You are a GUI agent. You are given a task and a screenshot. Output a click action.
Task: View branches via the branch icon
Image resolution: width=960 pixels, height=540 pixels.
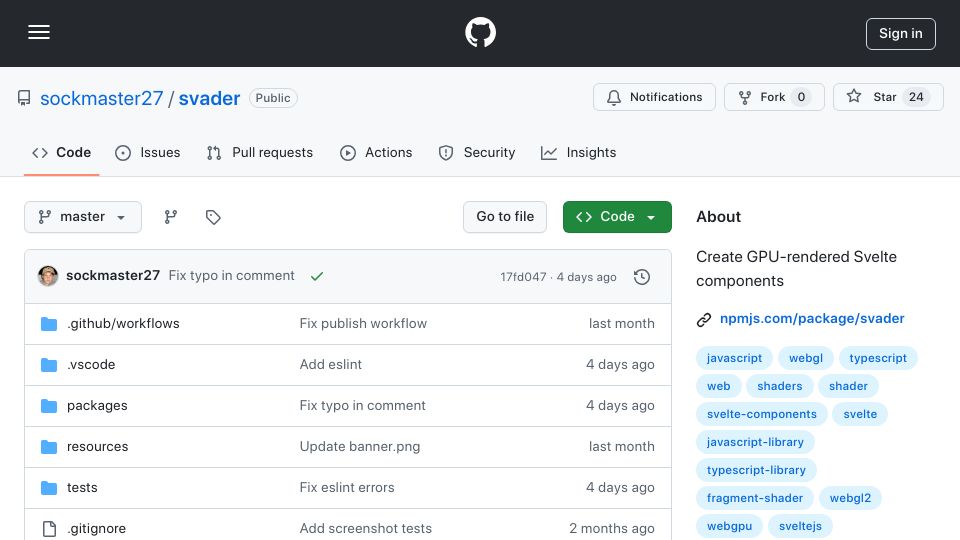coord(171,217)
